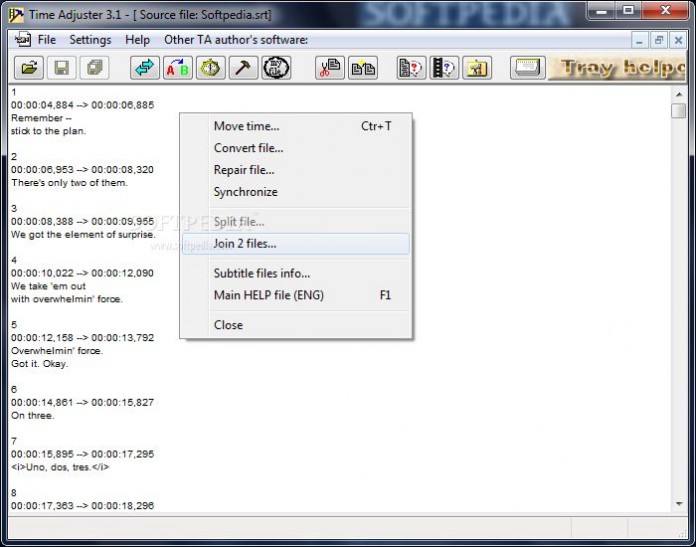Viewport: 696px width, 547px height.
Task: Click the round 'my file' stamp icon
Action: click(x=276, y=68)
